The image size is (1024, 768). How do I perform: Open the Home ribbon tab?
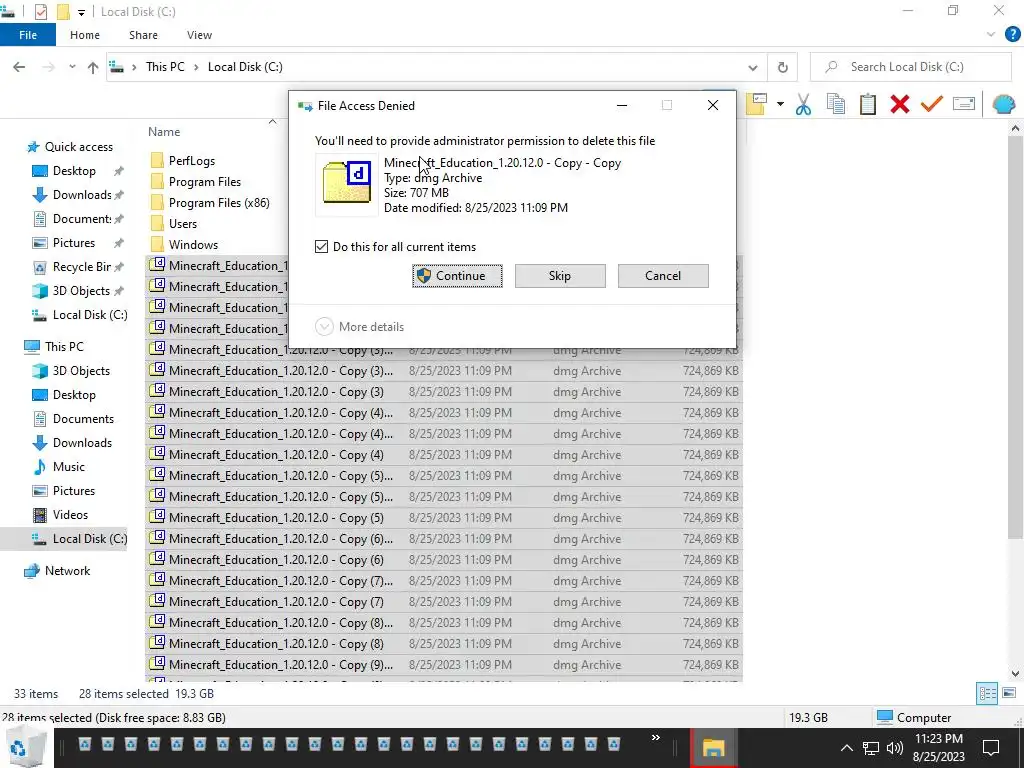click(x=85, y=35)
